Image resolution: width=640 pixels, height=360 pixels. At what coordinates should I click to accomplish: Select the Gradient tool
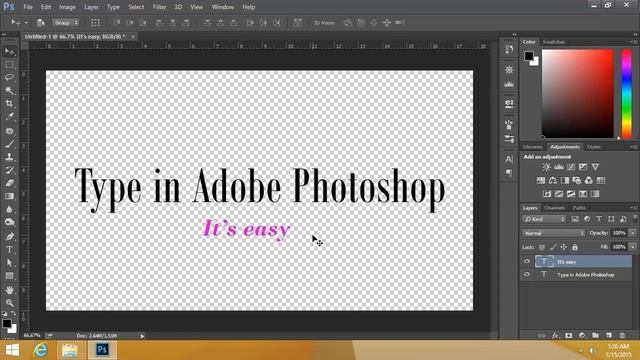[9, 196]
